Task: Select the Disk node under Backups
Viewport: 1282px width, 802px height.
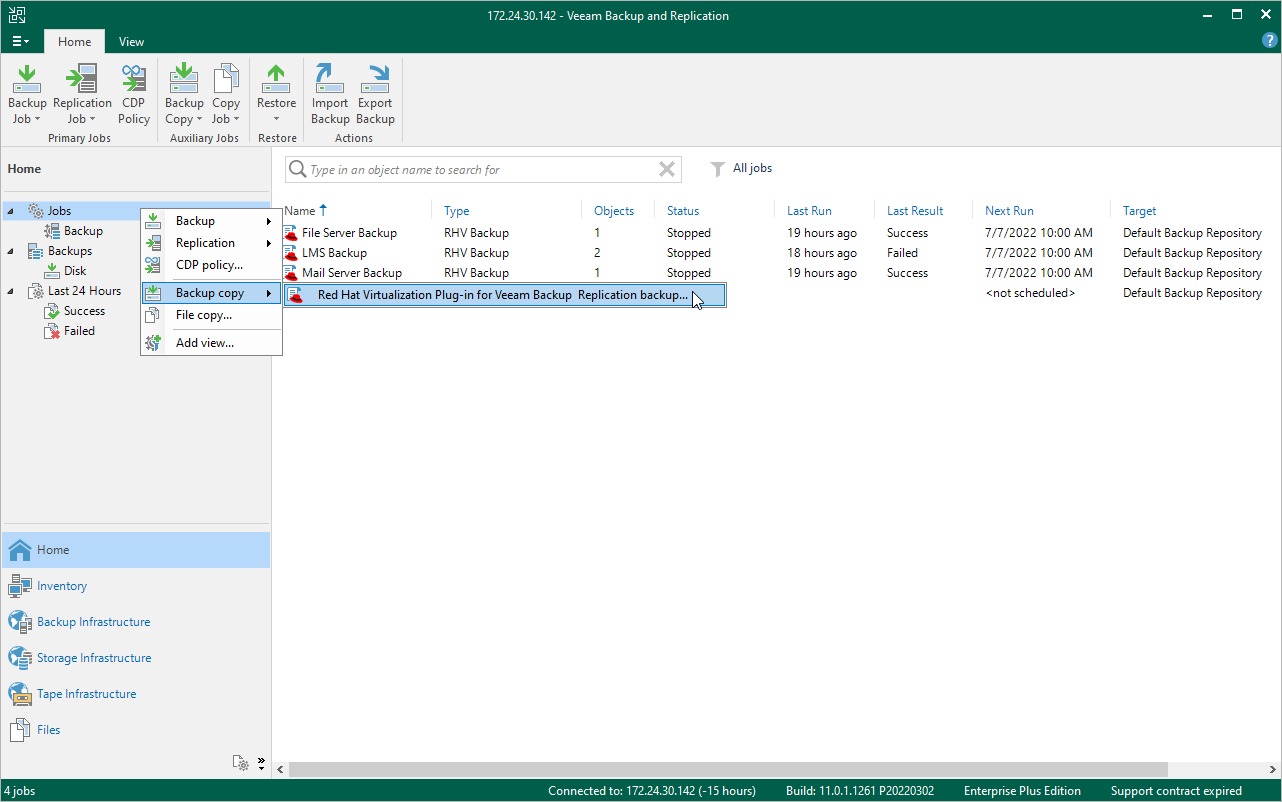Action: pyautogui.click(x=75, y=271)
